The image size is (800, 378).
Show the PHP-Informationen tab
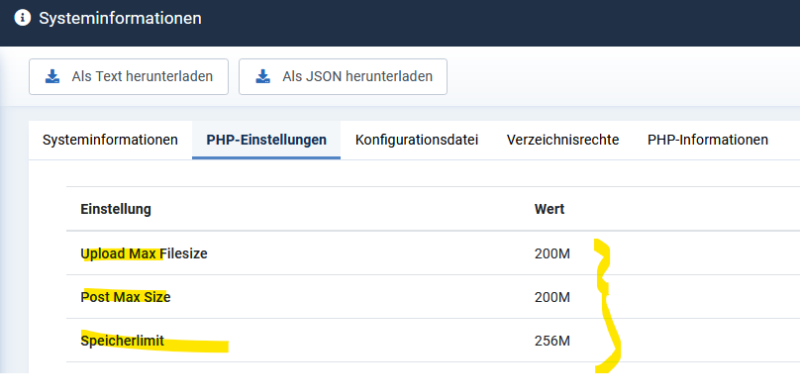708,140
